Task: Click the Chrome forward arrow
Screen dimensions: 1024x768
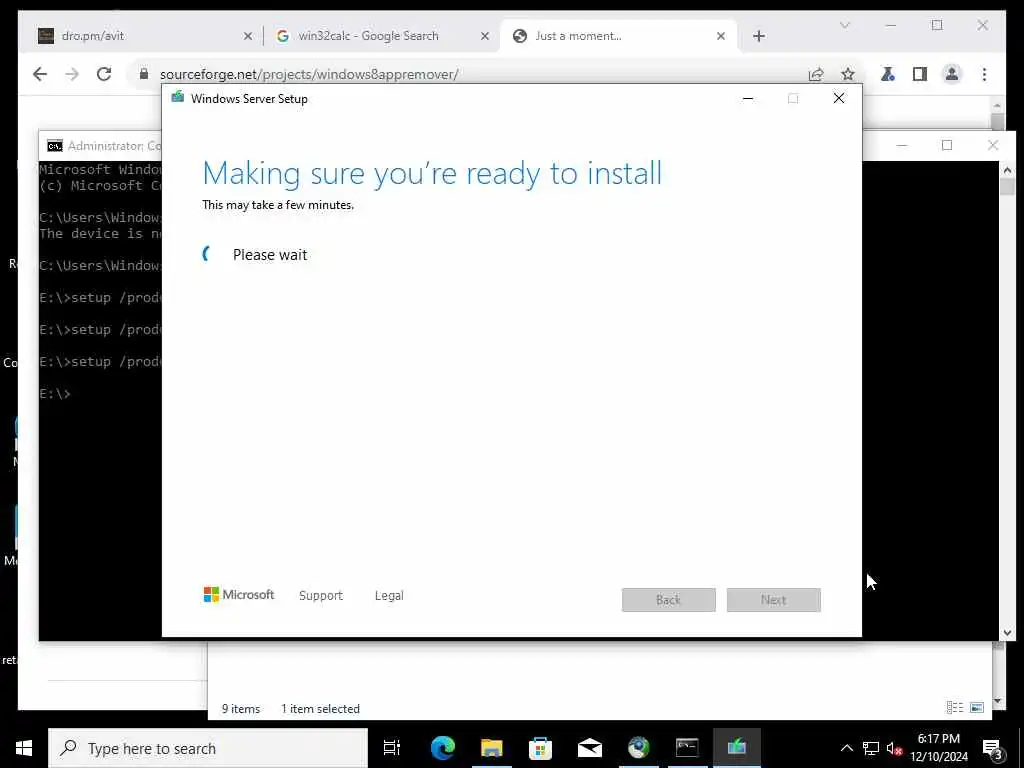Action: tap(72, 74)
